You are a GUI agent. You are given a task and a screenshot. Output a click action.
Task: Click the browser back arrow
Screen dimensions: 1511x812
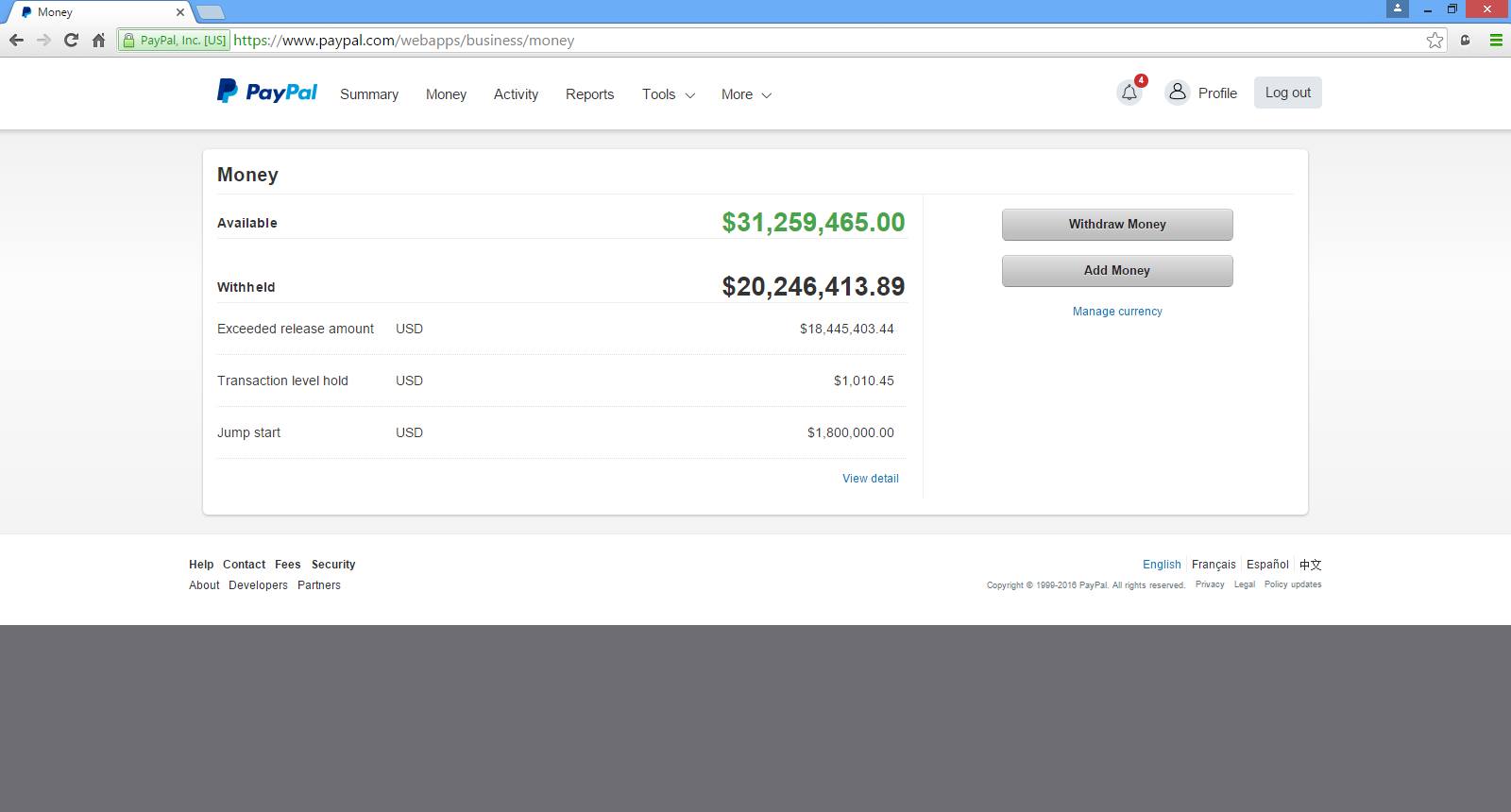click(x=16, y=41)
